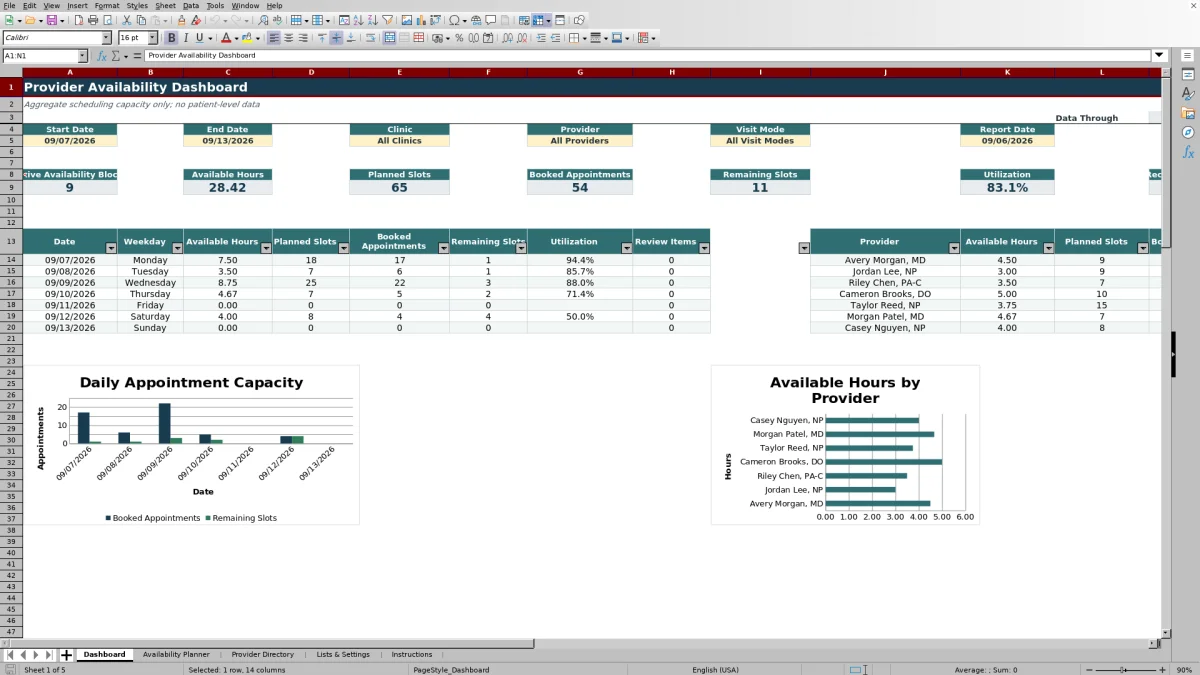Screen dimensions: 1200x675
Task: Click the Save document icon
Action: [50, 20]
